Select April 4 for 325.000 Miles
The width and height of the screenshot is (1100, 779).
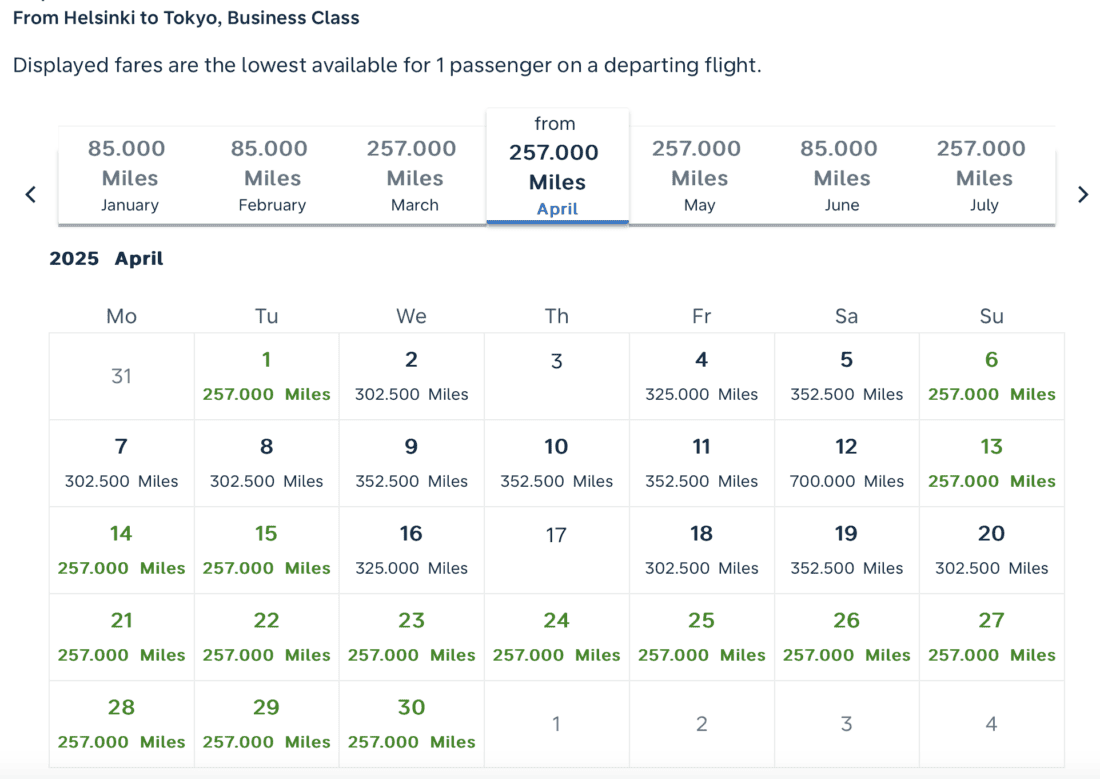click(701, 376)
